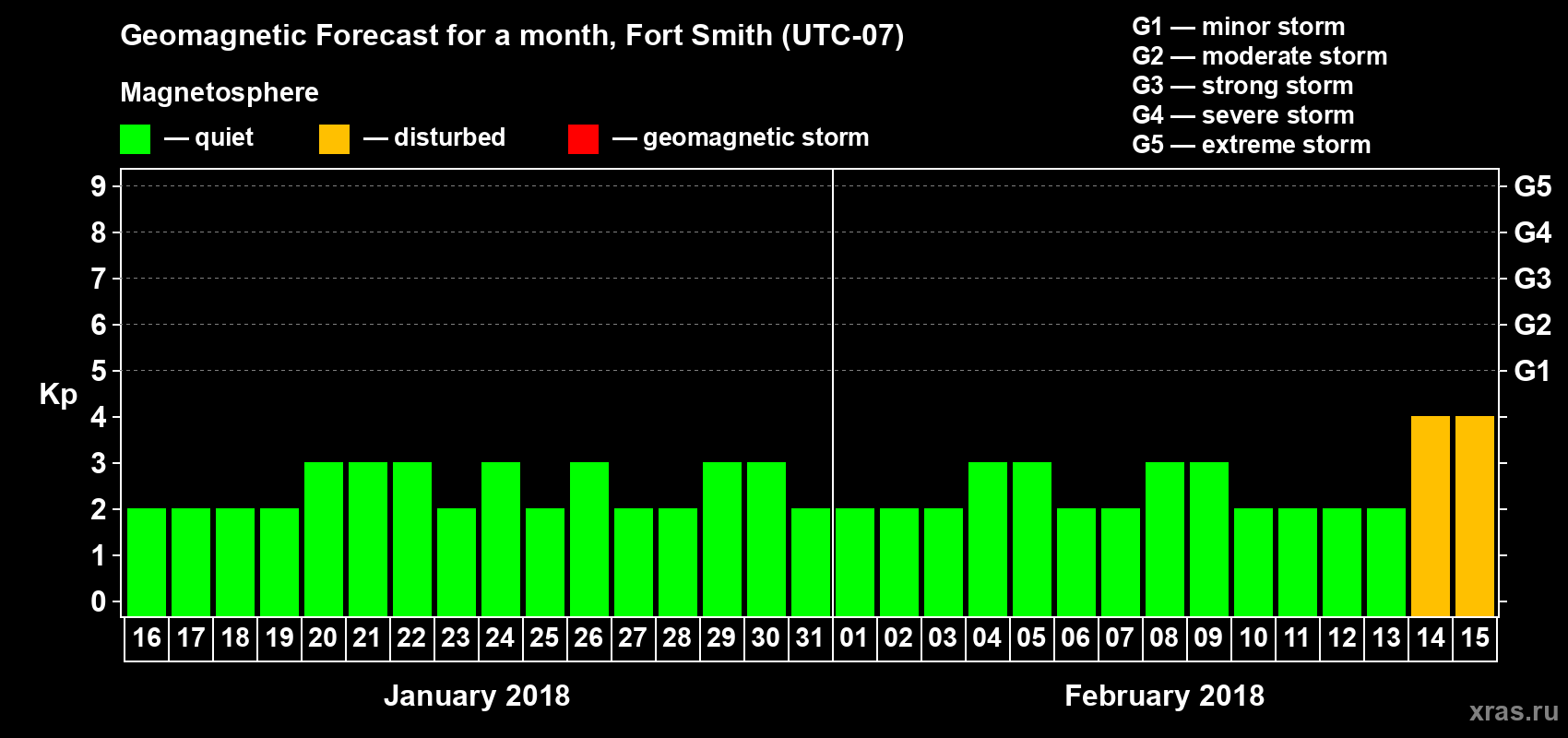The height and width of the screenshot is (738, 1568).
Task: Click the Kp value 0 on the axis
Action: pyautogui.click(x=99, y=602)
